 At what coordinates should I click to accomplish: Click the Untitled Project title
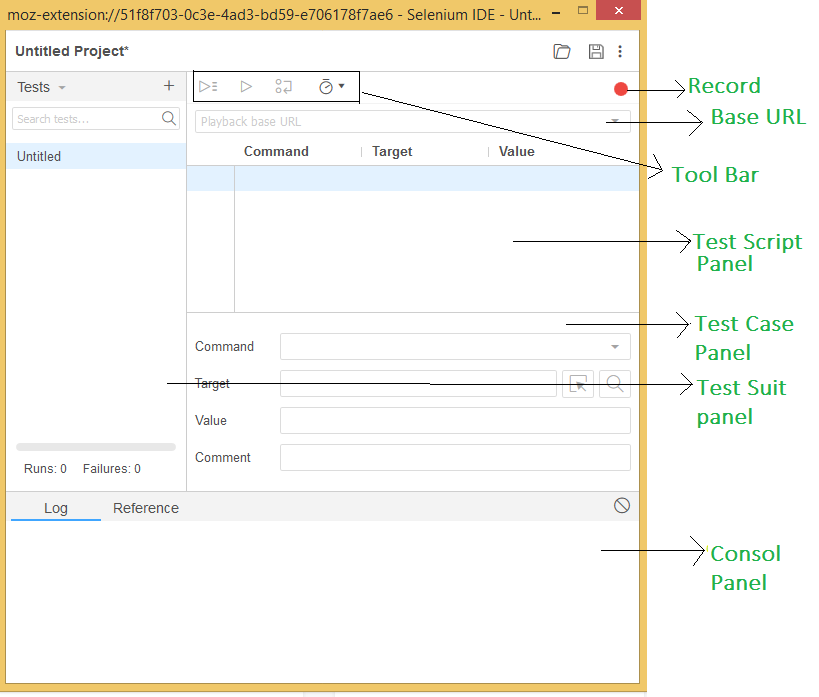click(x=72, y=51)
